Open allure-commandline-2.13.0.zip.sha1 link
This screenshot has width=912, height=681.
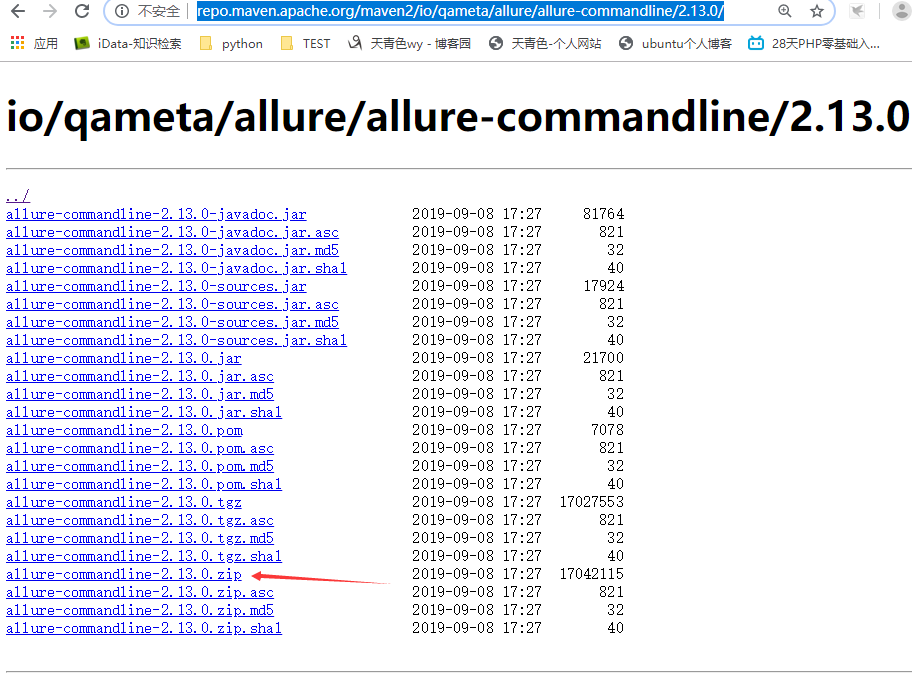click(144, 629)
